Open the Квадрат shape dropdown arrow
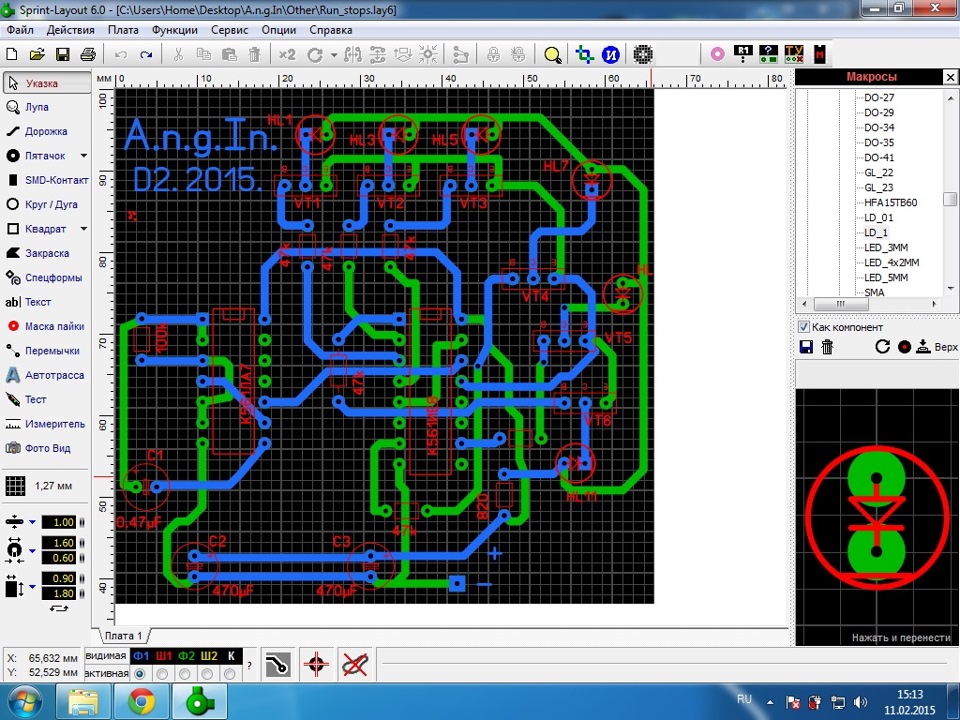The image size is (960, 720). pos(84,228)
